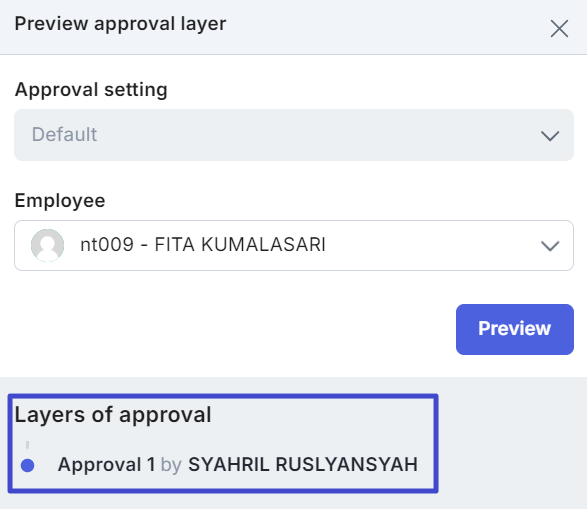Click the blue dot for Approval 1
Viewport: 587px width, 509px height.
point(28,466)
